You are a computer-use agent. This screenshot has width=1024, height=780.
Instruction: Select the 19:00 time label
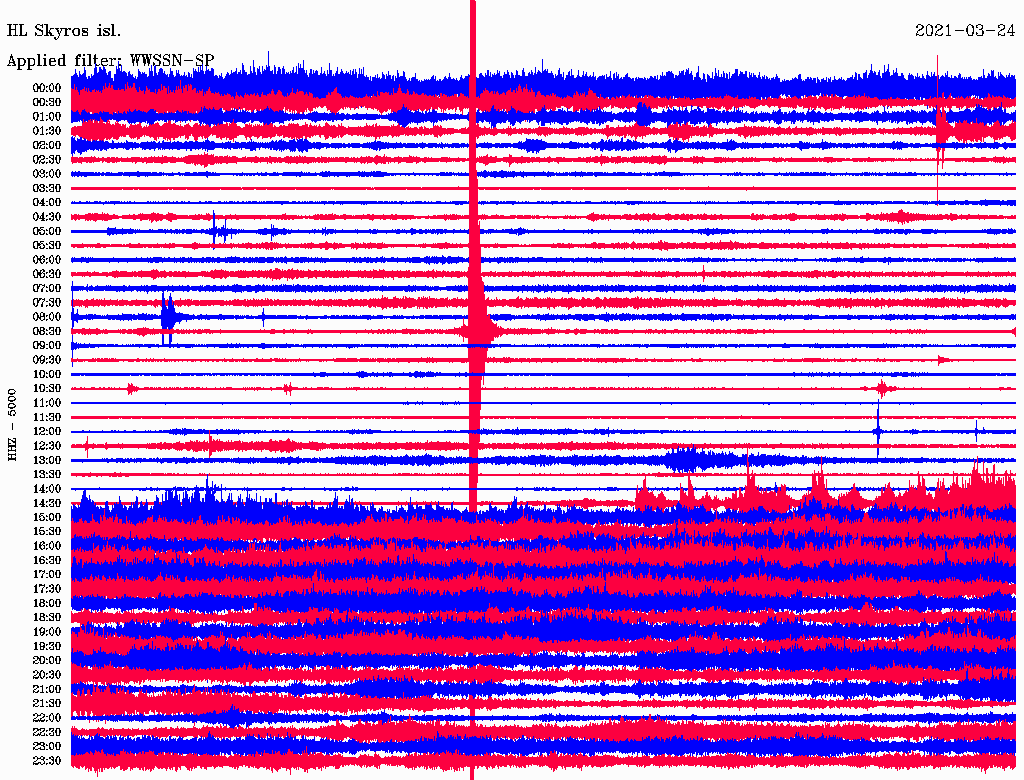(47, 632)
